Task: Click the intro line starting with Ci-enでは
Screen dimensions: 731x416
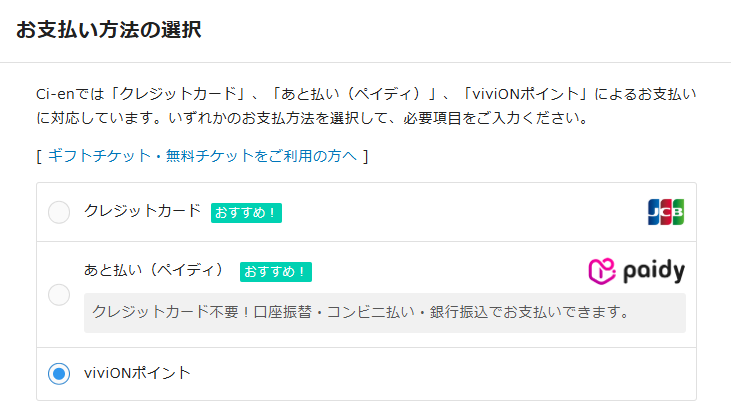Action: point(365,94)
